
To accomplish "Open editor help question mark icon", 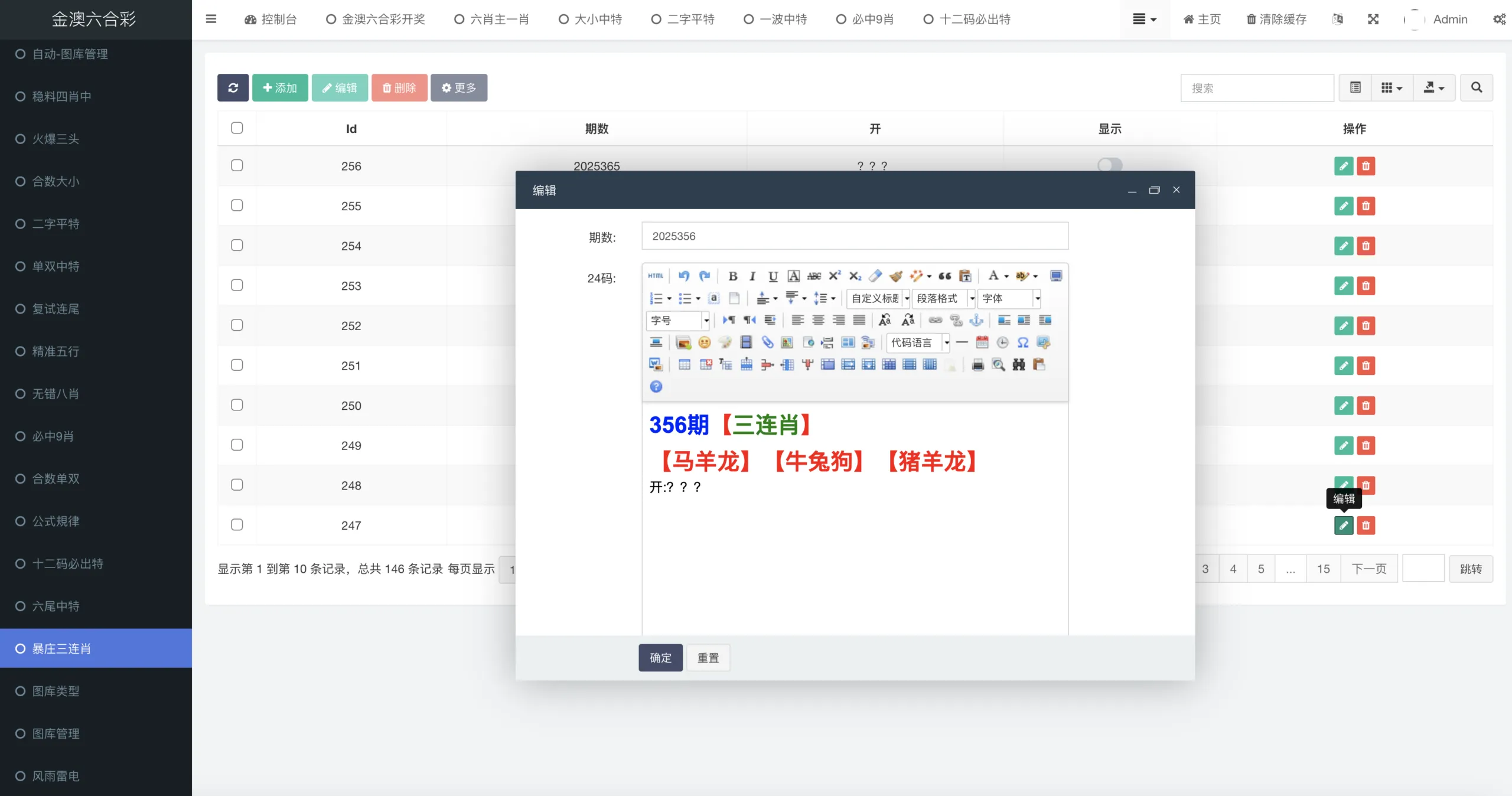I will 656,386.
